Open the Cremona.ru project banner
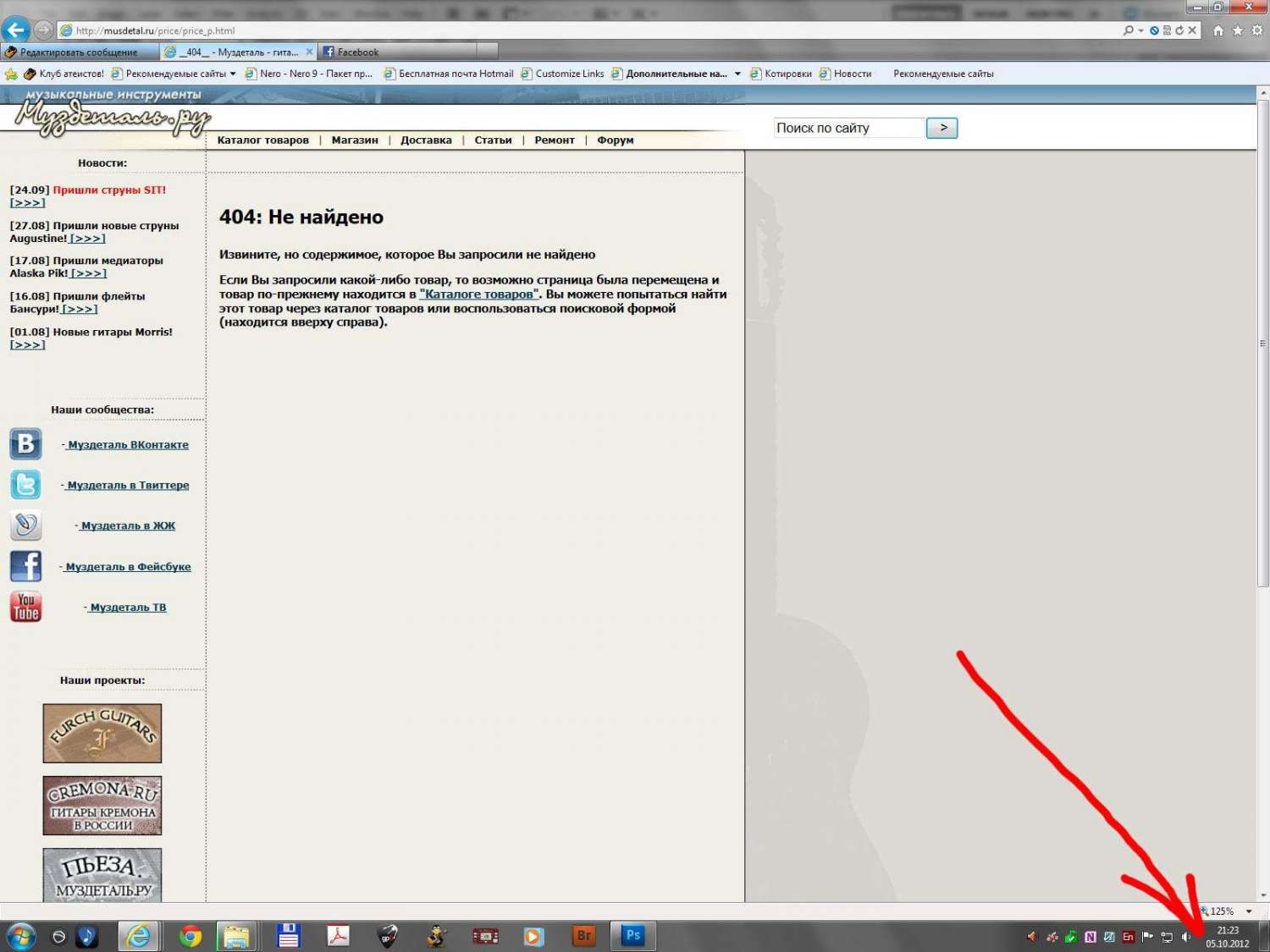 click(x=102, y=806)
